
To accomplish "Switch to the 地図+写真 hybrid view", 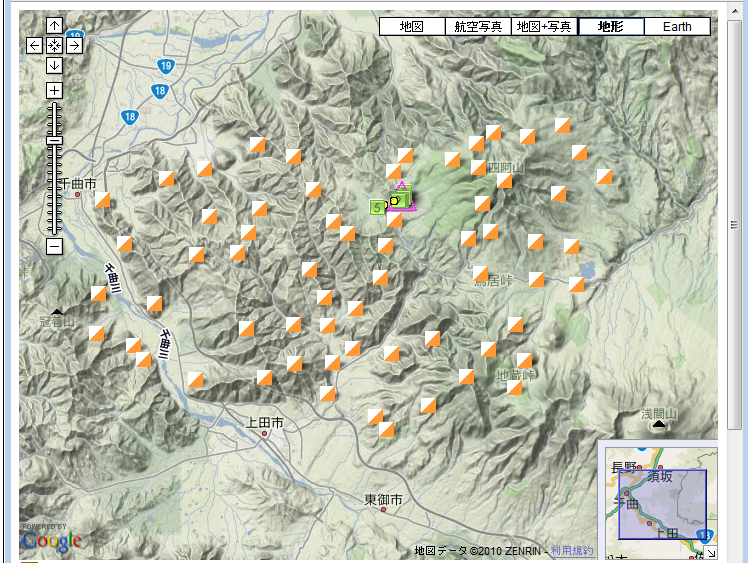I will (x=544, y=26).
